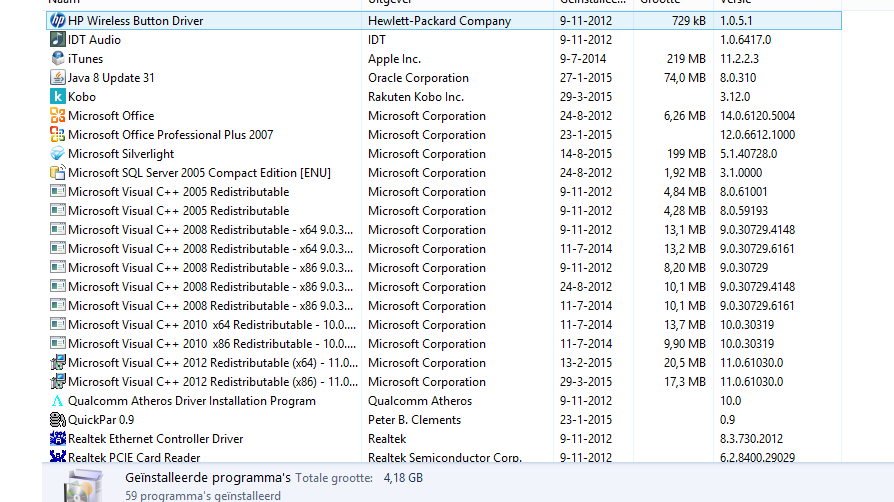This screenshot has width=894, height=502.
Task: Click the 74,0 MB size of Java
Action: pyautogui.click(x=684, y=78)
